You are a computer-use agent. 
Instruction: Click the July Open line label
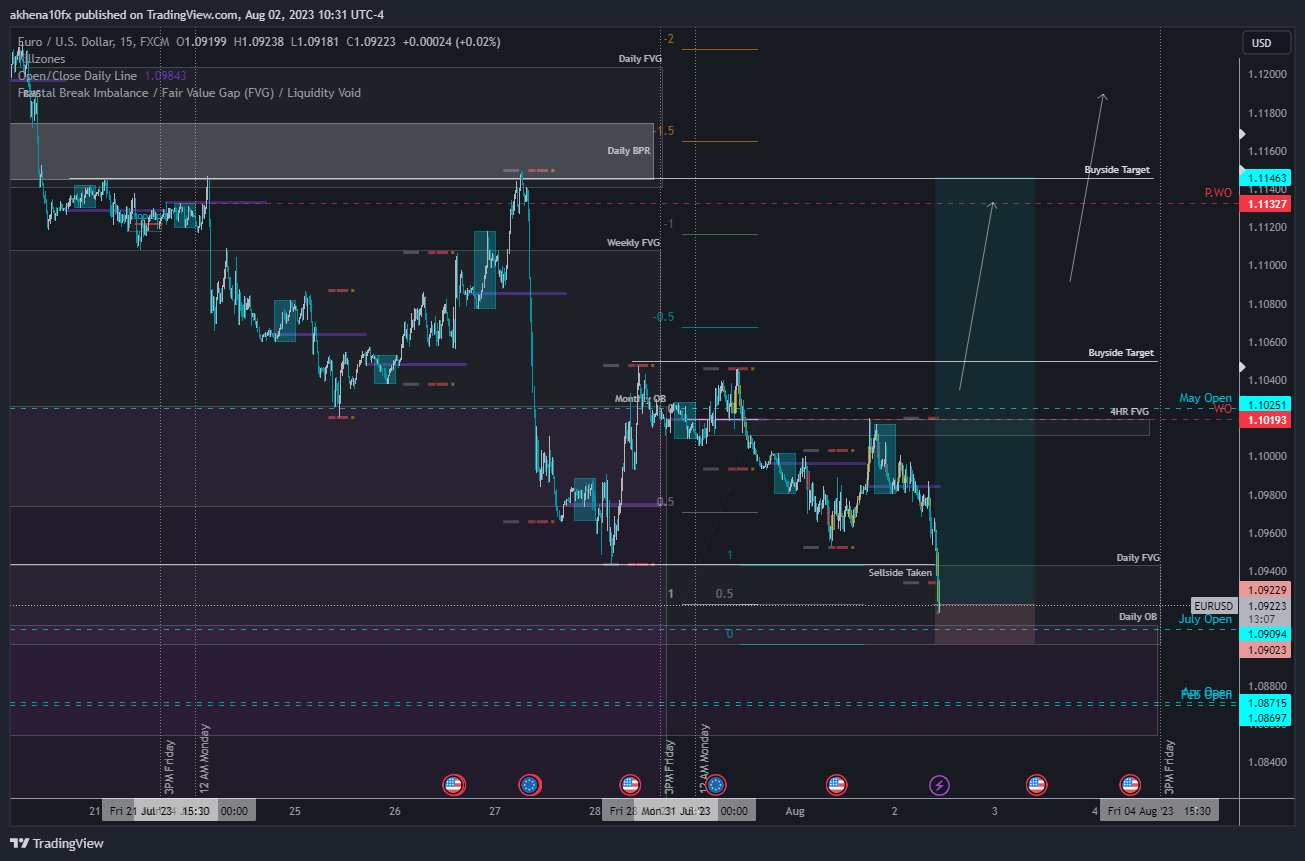tap(1205, 619)
